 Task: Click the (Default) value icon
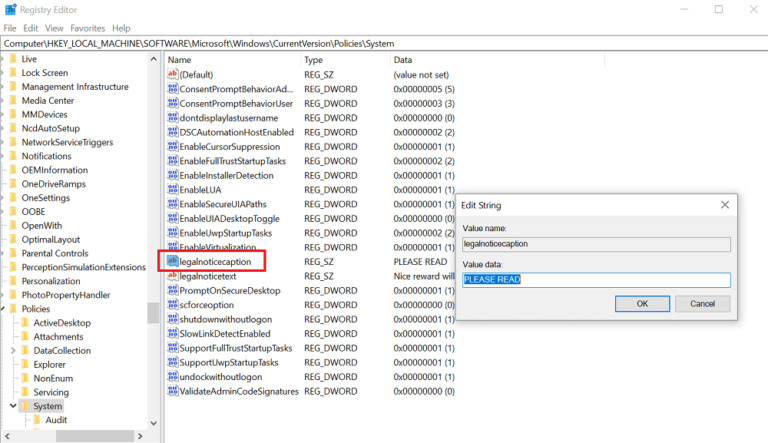pyautogui.click(x=172, y=74)
